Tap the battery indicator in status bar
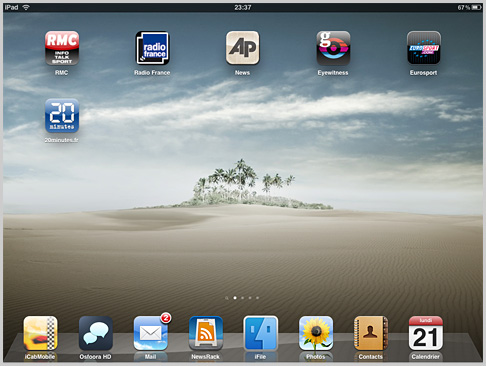The height and width of the screenshot is (366, 486). 476,7
